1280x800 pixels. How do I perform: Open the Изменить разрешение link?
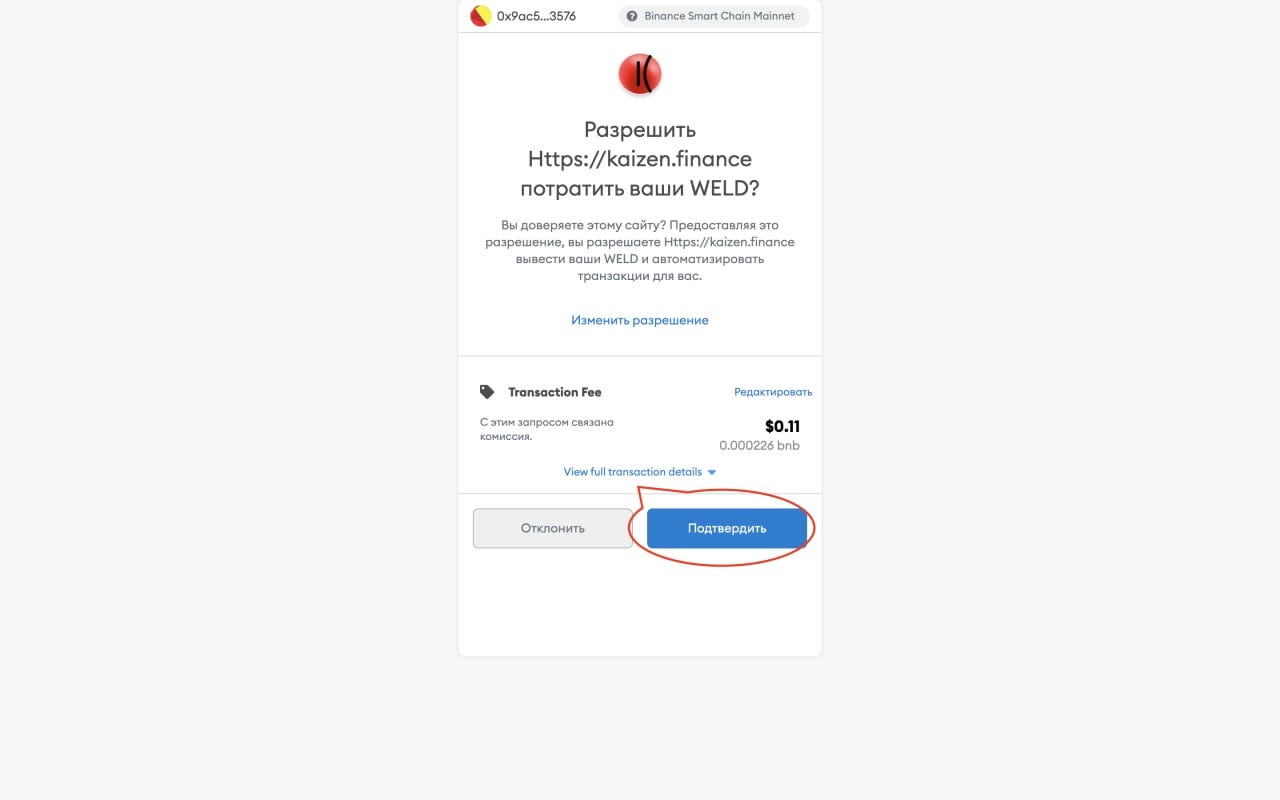[x=640, y=320]
